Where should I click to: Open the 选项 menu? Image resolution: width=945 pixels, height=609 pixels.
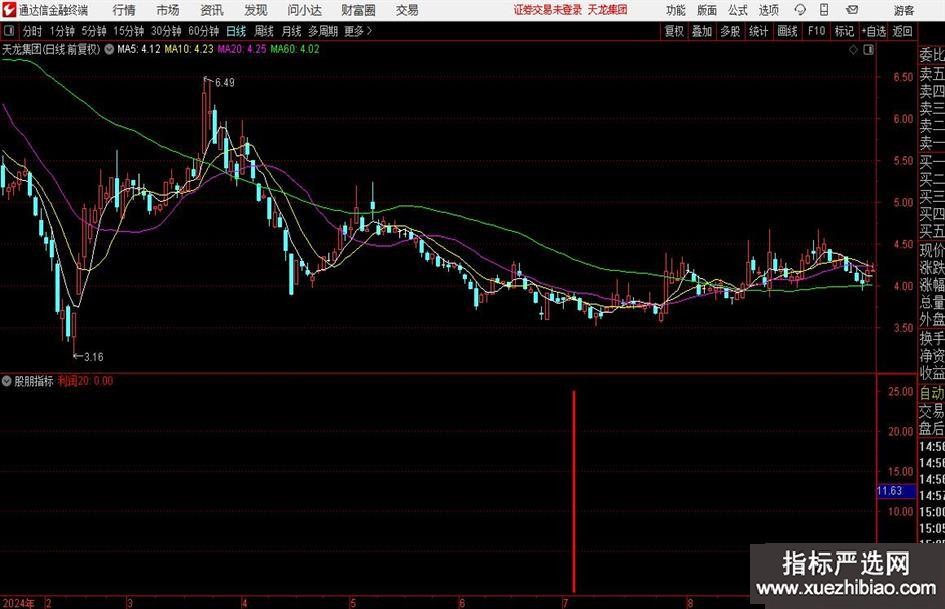pos(769,10)
